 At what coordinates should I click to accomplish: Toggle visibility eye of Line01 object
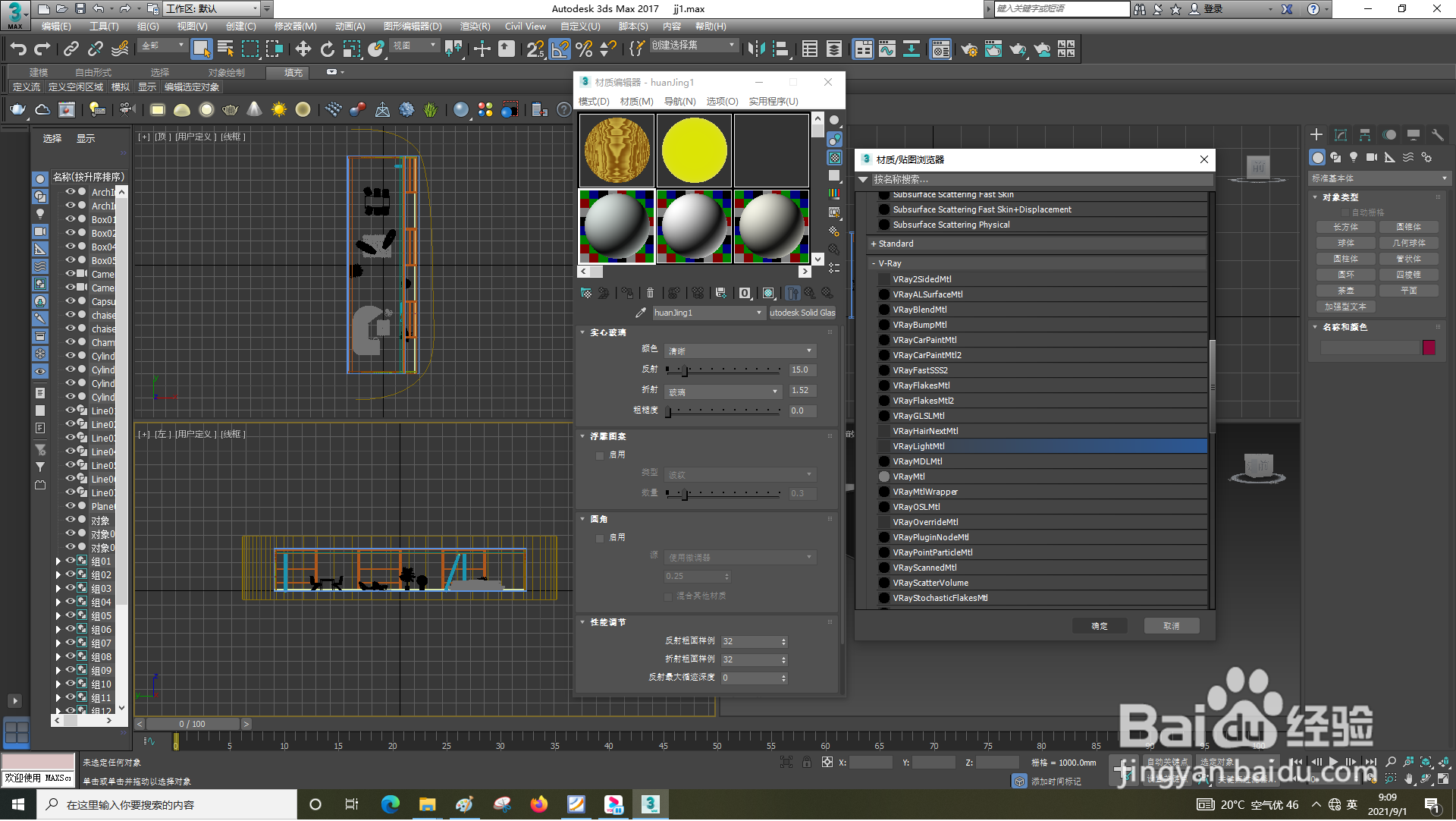click(x=70, y=410)
